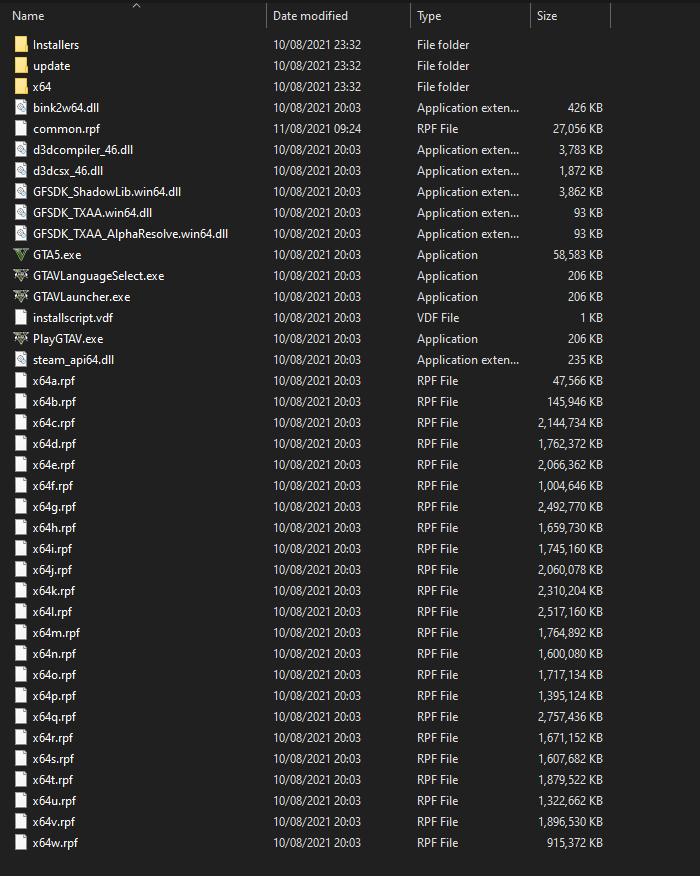Click the sort arrow above Name
This screenshot has height=876, width=700.
pyautogui.click(x=136, y=5)
